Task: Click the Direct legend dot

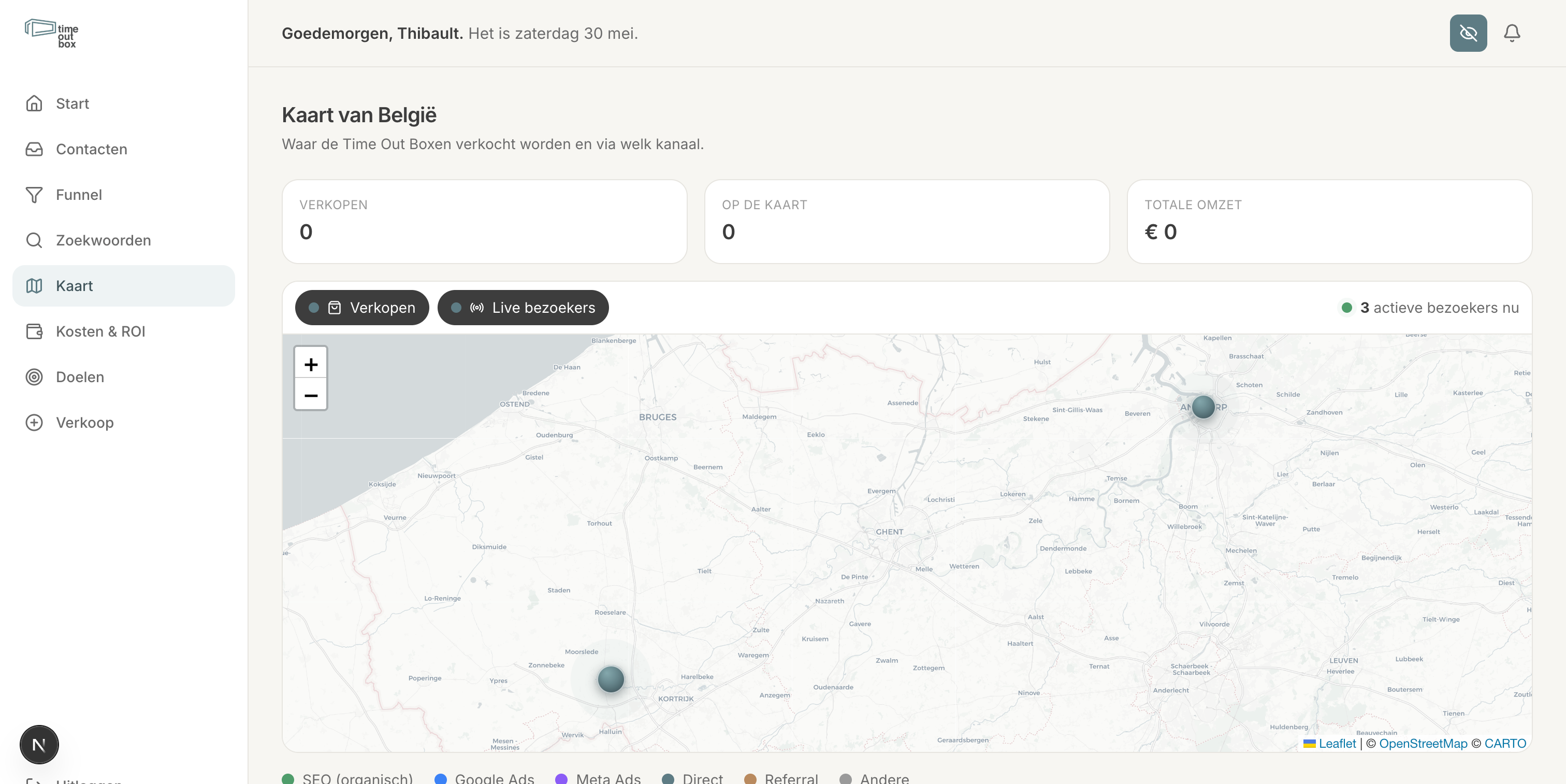Action: pyautogui.click(x=668, y=778)
